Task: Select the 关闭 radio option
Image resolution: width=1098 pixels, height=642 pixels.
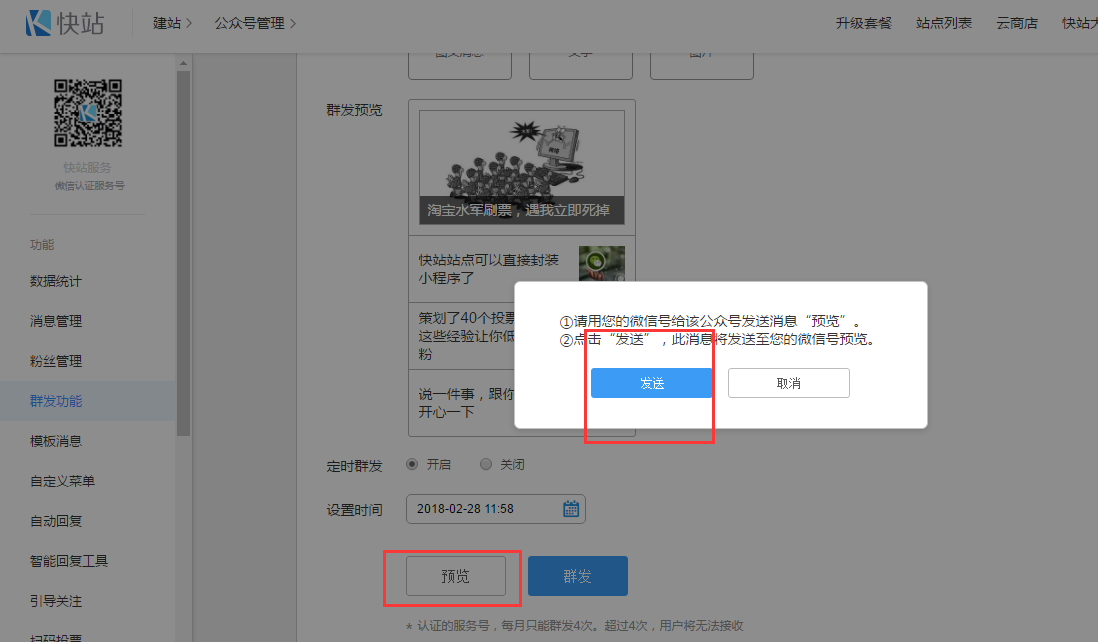Action: click(x=486, y=465)
